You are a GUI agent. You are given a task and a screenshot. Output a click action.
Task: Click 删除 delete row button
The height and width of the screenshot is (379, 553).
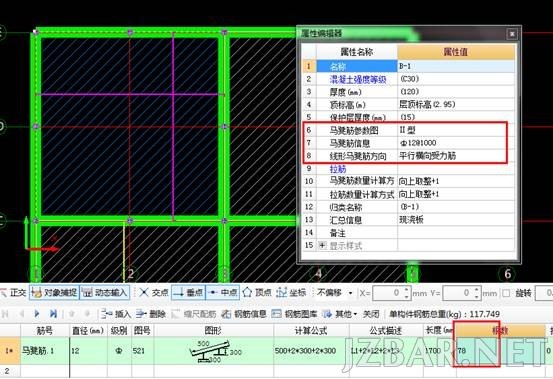pos(151,313)
